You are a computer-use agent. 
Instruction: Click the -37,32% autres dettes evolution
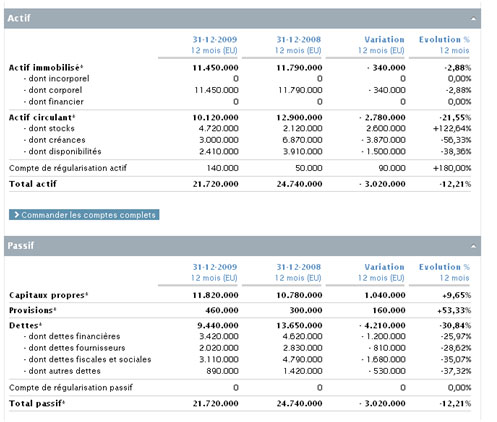pyautogui.click(x=456, y=371)
